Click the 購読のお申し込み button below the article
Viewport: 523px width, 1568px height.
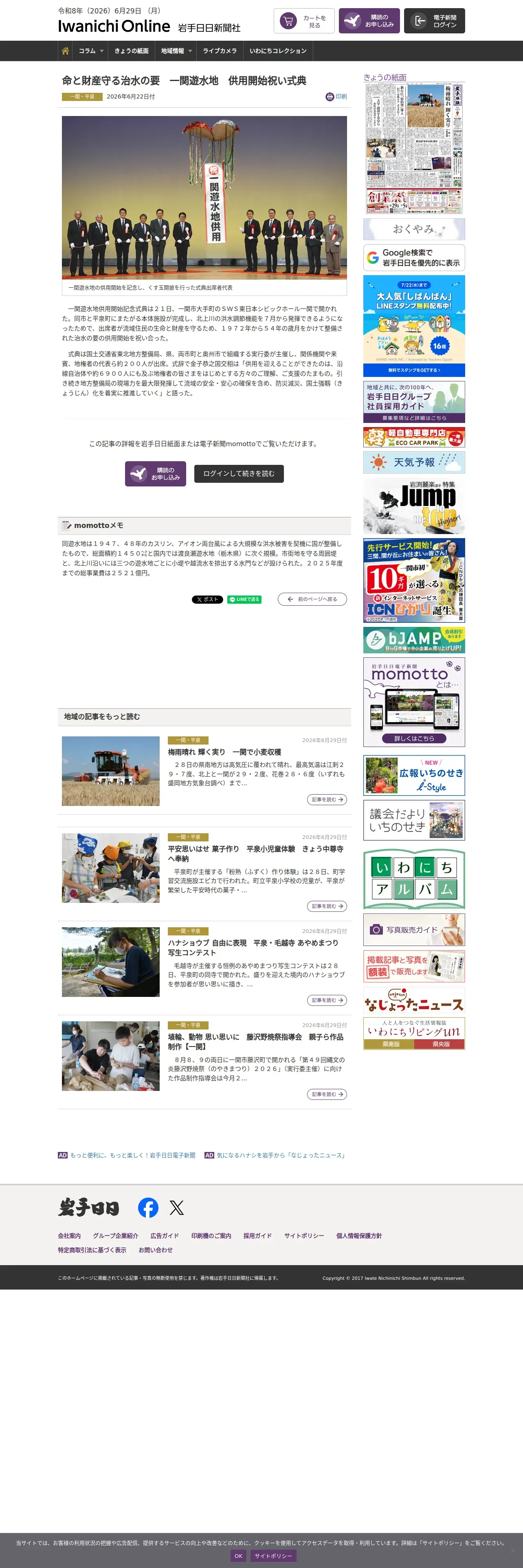pyautogui.click(x=155, y=473)
